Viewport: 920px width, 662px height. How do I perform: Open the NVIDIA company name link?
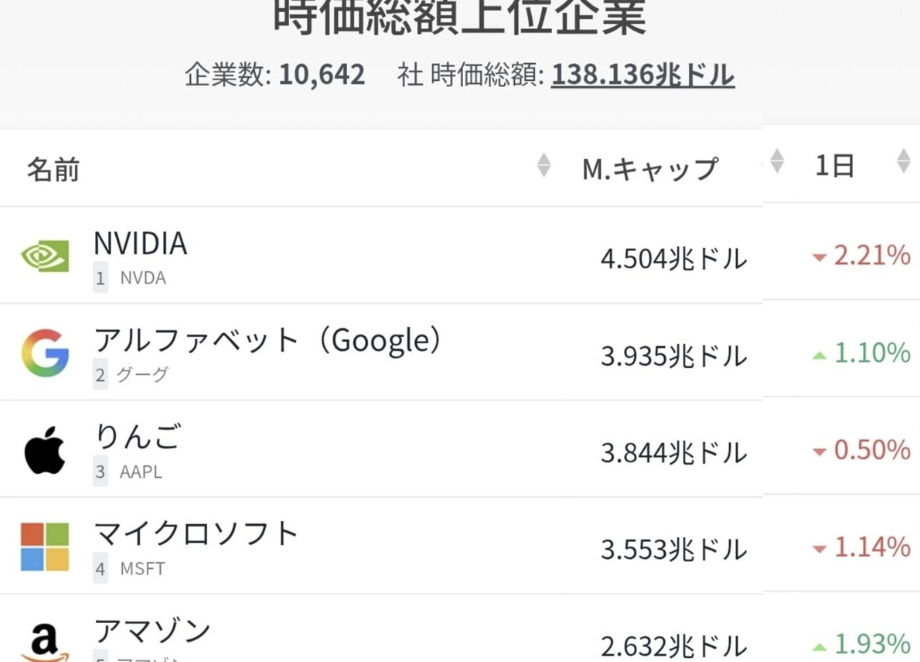point(140,243)
